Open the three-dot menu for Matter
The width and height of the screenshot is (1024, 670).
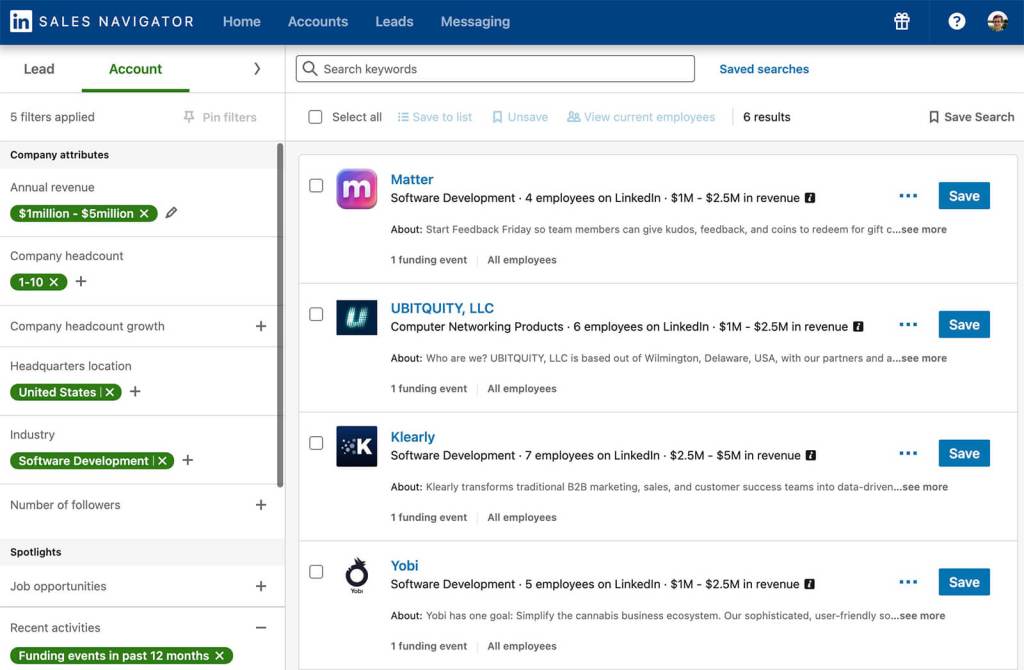click(x=908, y=196)
